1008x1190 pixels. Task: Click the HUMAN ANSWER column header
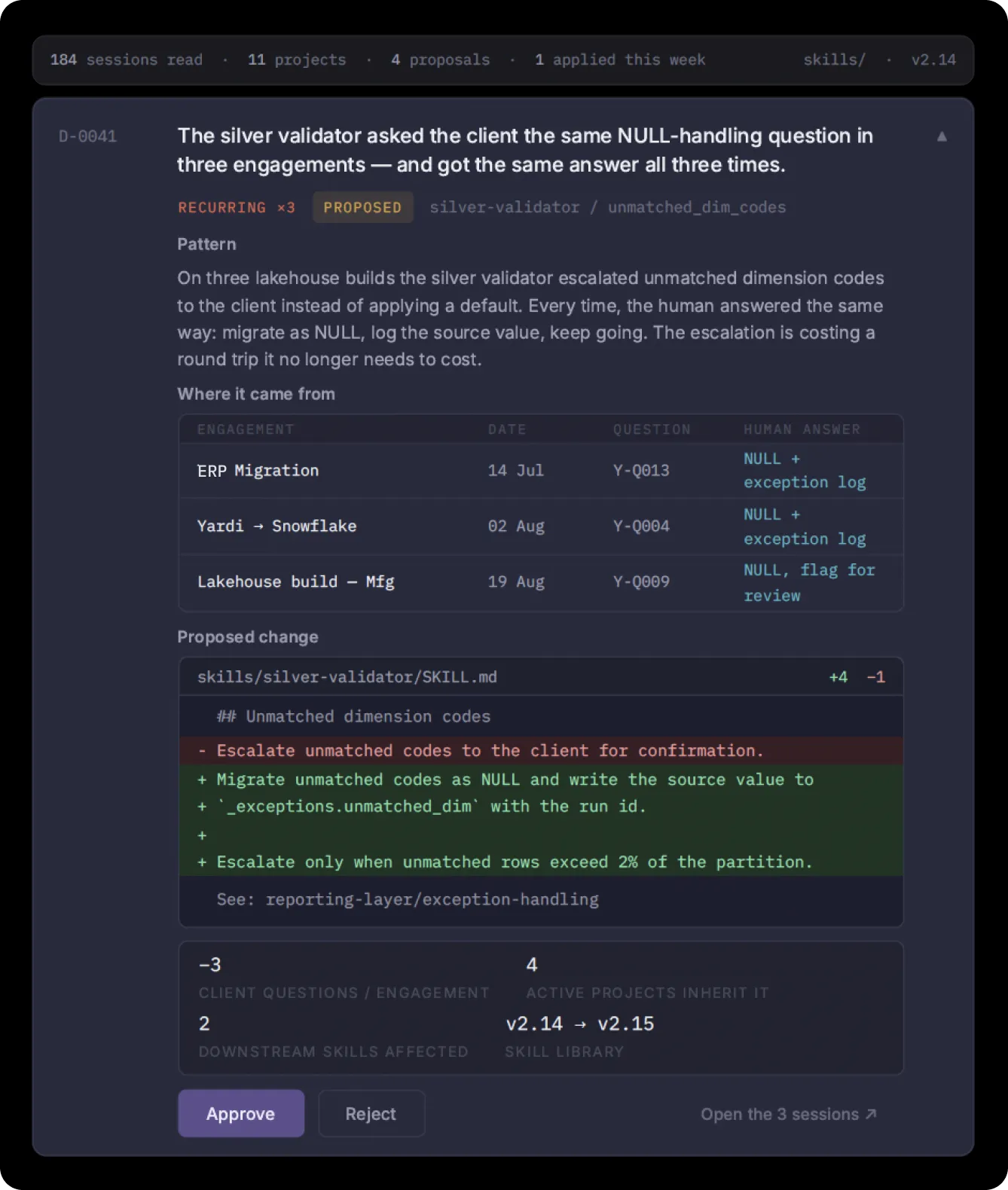point(802,429)
